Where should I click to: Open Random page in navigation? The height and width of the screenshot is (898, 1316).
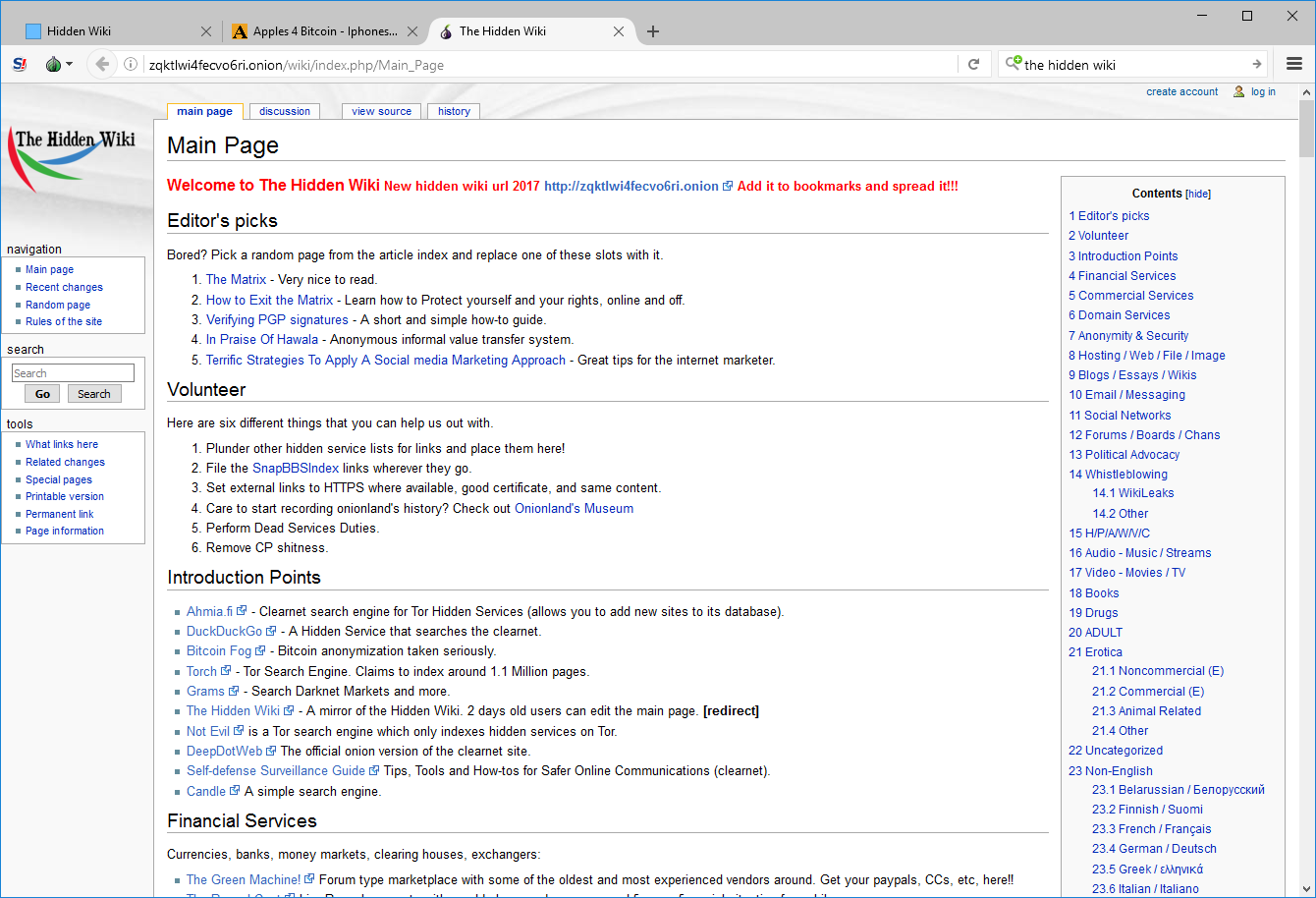pyautogui.click(x=58, y=305)
